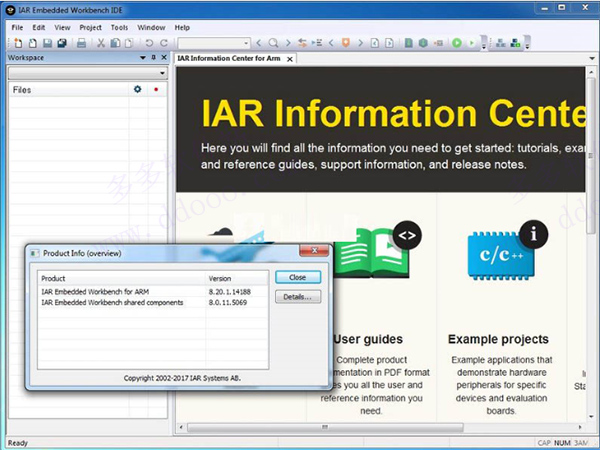Compile the file with green page icon

409,43
